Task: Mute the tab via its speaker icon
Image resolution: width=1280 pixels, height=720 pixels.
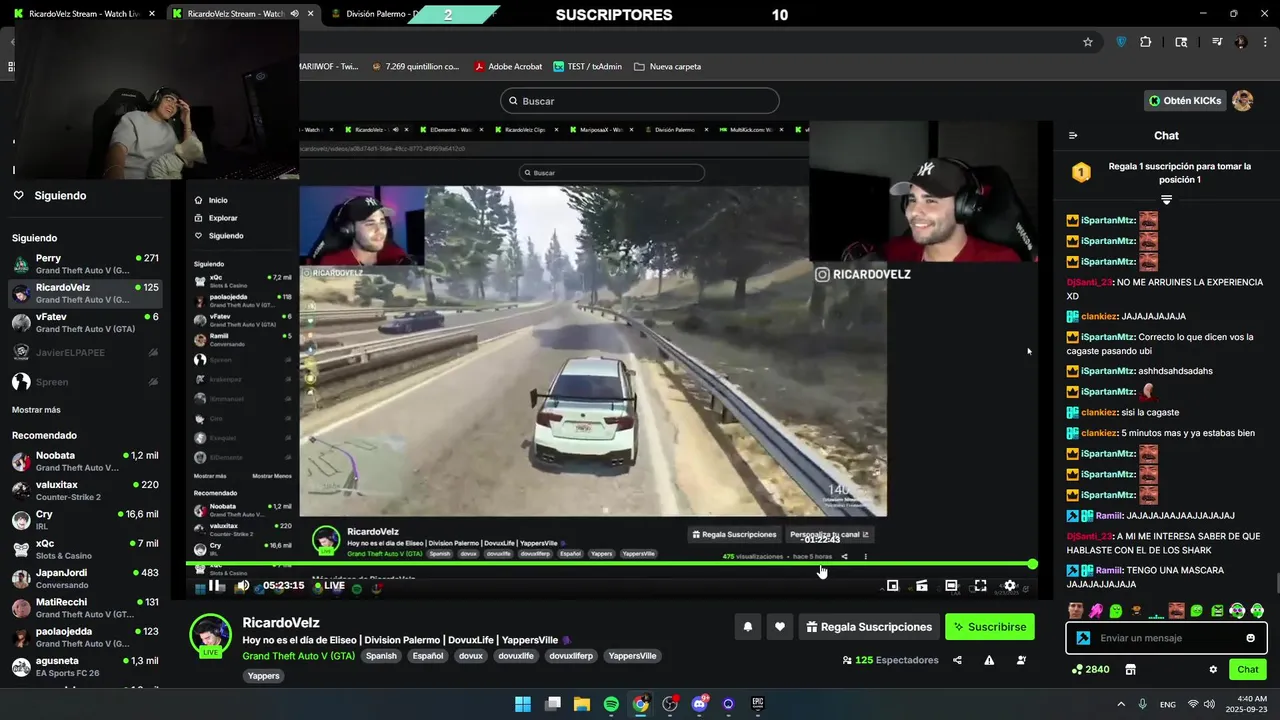Action: 295,14
